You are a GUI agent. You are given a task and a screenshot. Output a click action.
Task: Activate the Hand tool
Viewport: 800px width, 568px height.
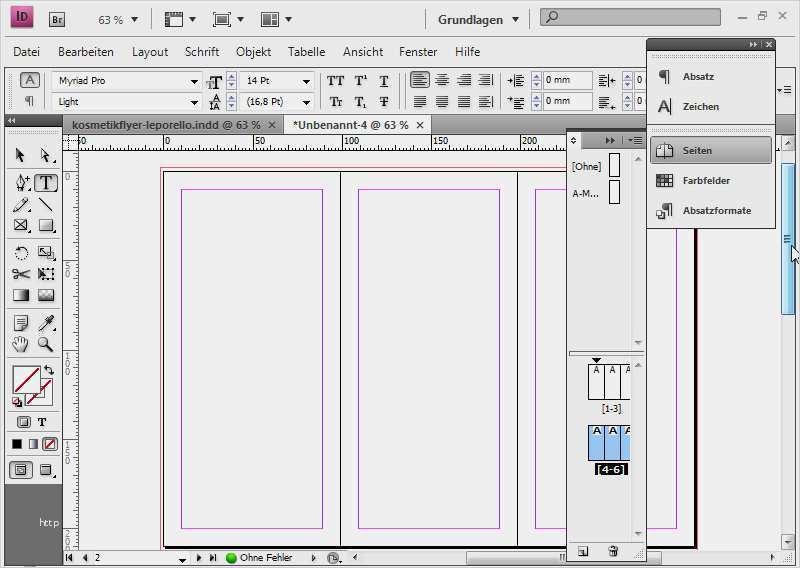click(21, 344)
